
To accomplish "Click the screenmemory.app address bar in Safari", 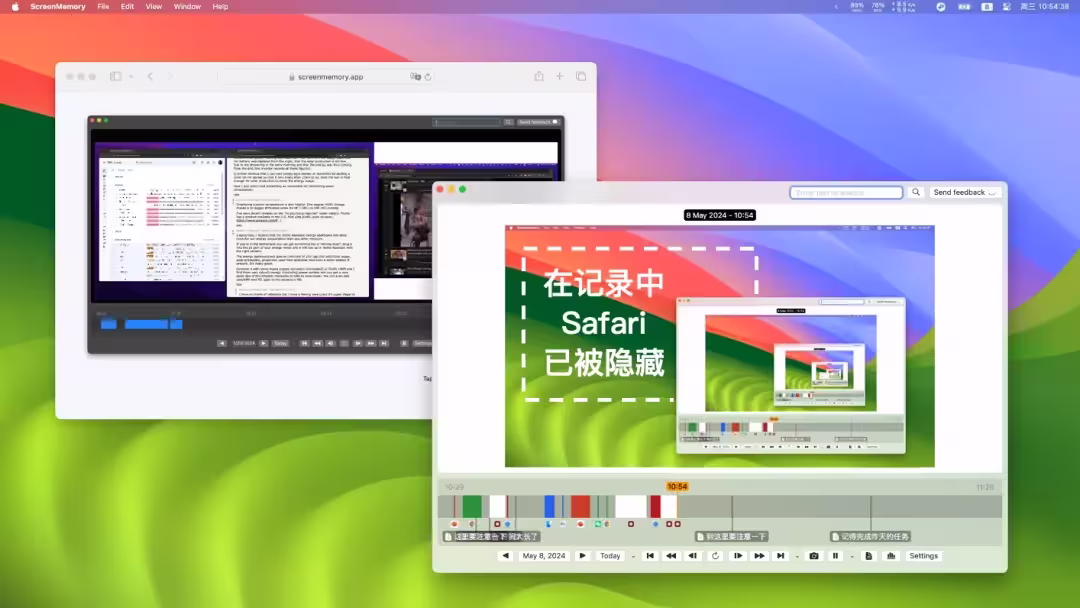I will coord(326,77).
